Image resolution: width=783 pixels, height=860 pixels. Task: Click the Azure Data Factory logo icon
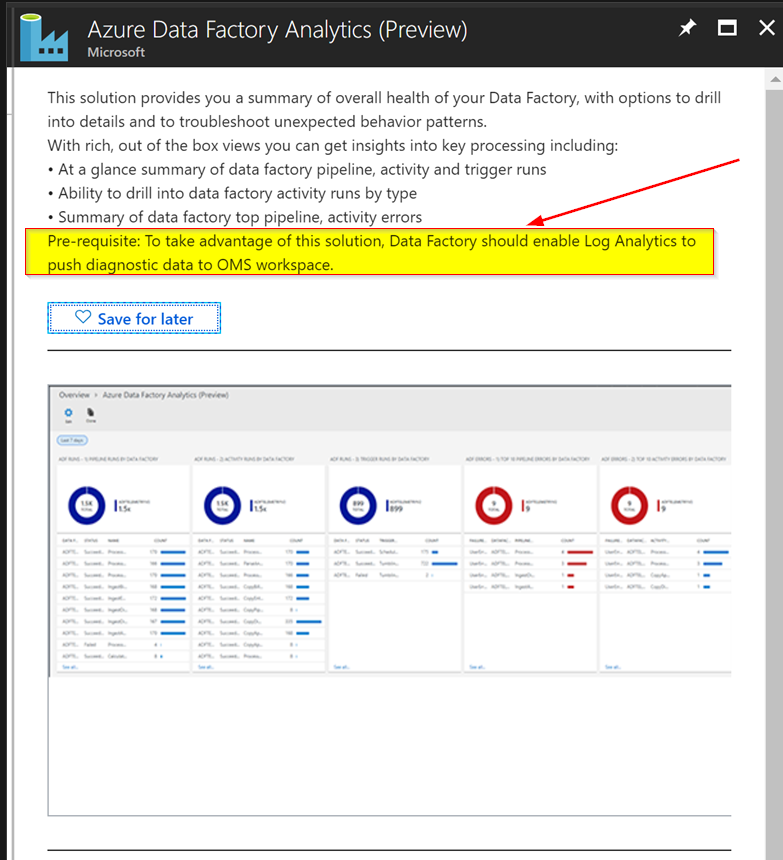44,38
